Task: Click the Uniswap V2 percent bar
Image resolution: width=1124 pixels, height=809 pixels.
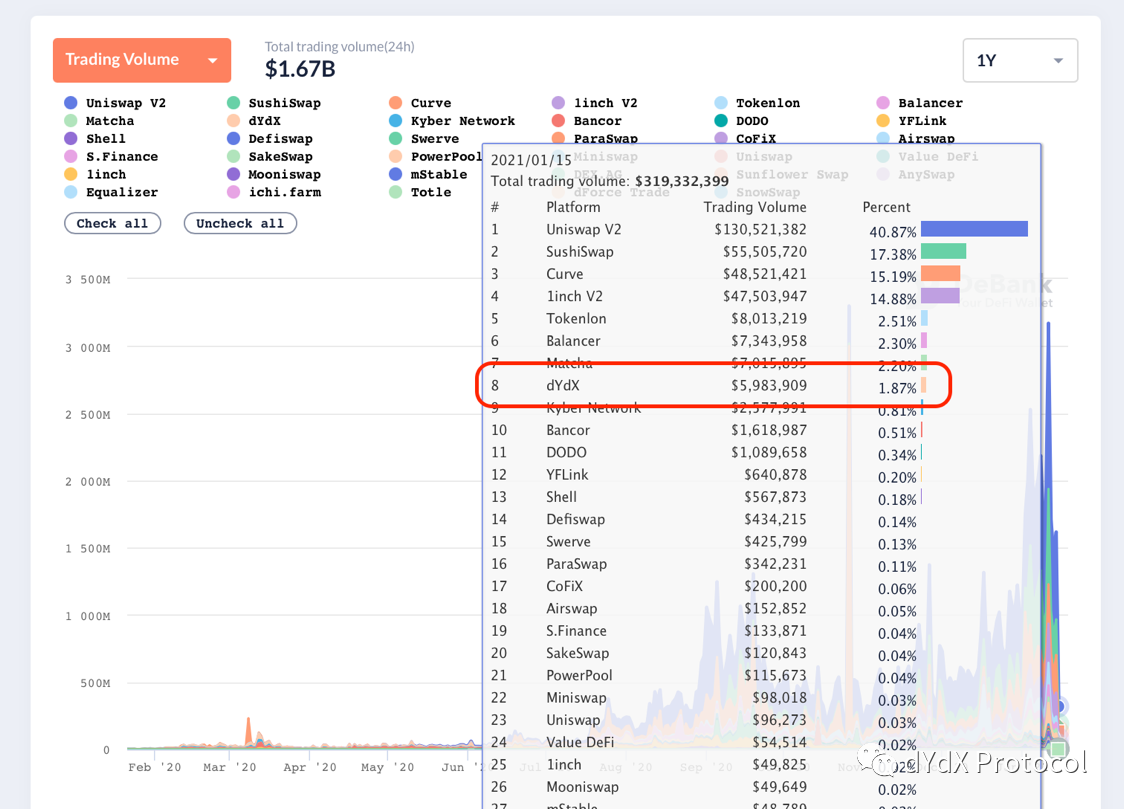Action: click(x=973, y=230)
